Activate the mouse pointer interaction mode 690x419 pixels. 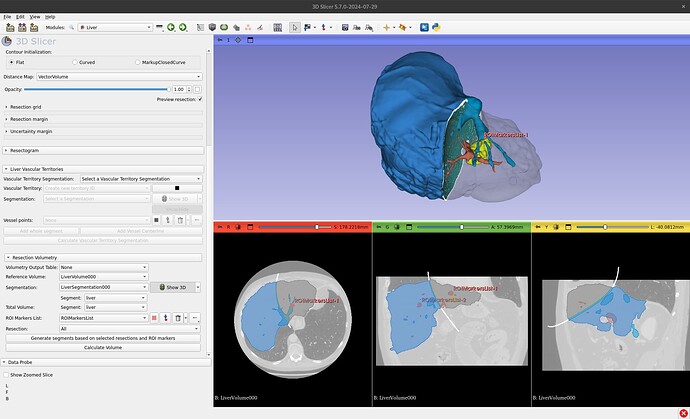(x=295, y=27)
